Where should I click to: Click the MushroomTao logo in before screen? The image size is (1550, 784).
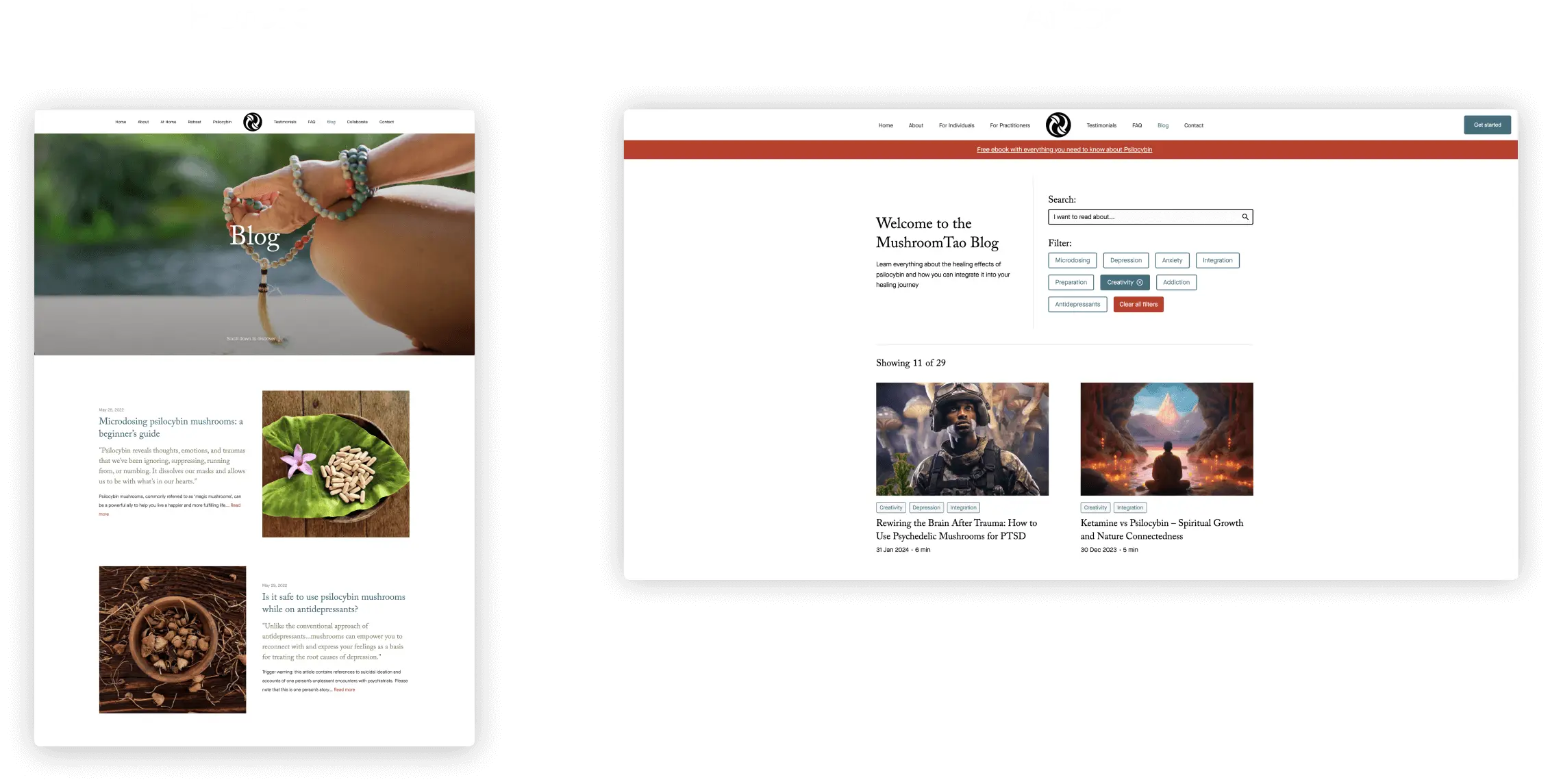pos(253,121)
